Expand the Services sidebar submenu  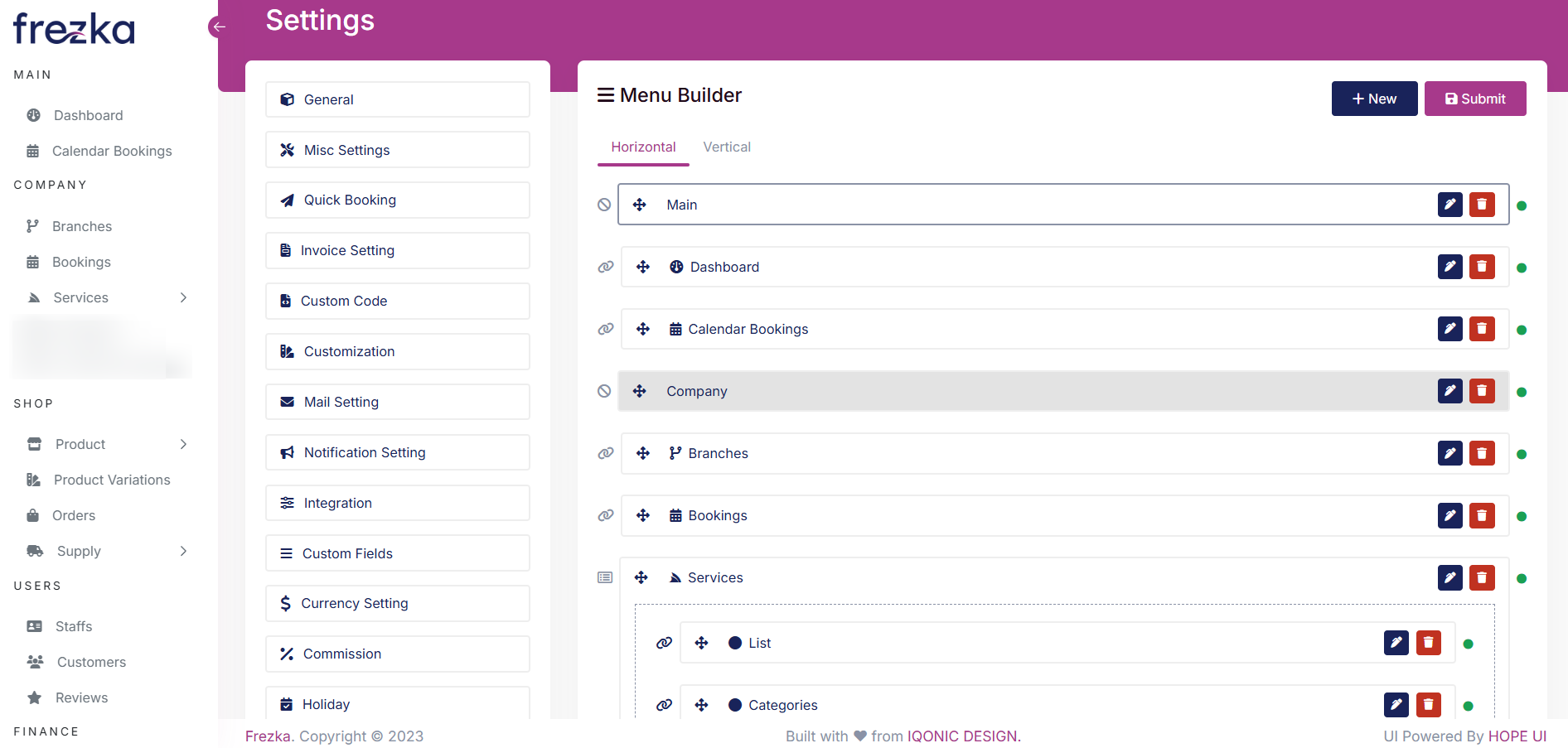click(x=183, y=297)
